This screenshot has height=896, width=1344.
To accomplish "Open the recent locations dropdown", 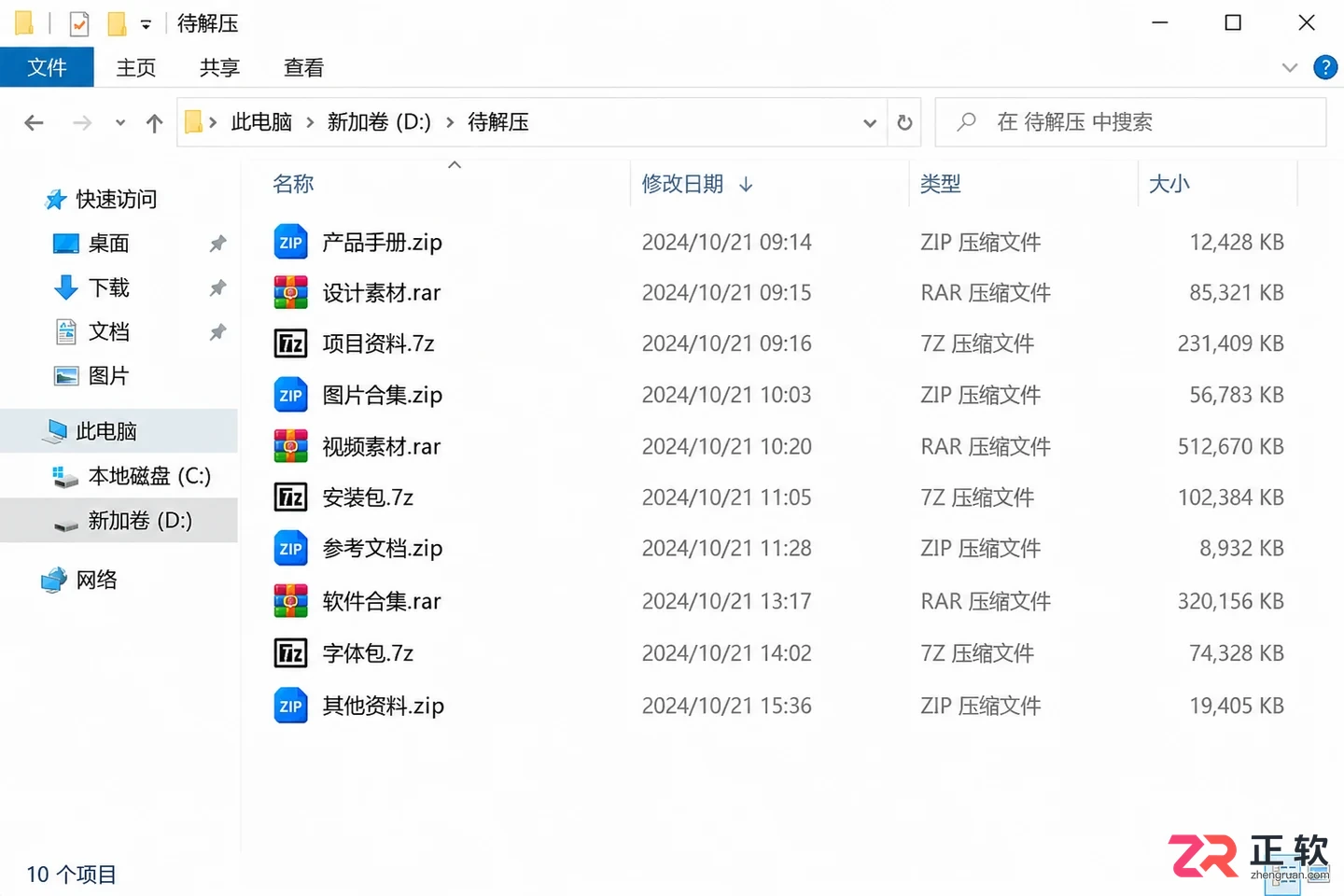I will point(120,122).
